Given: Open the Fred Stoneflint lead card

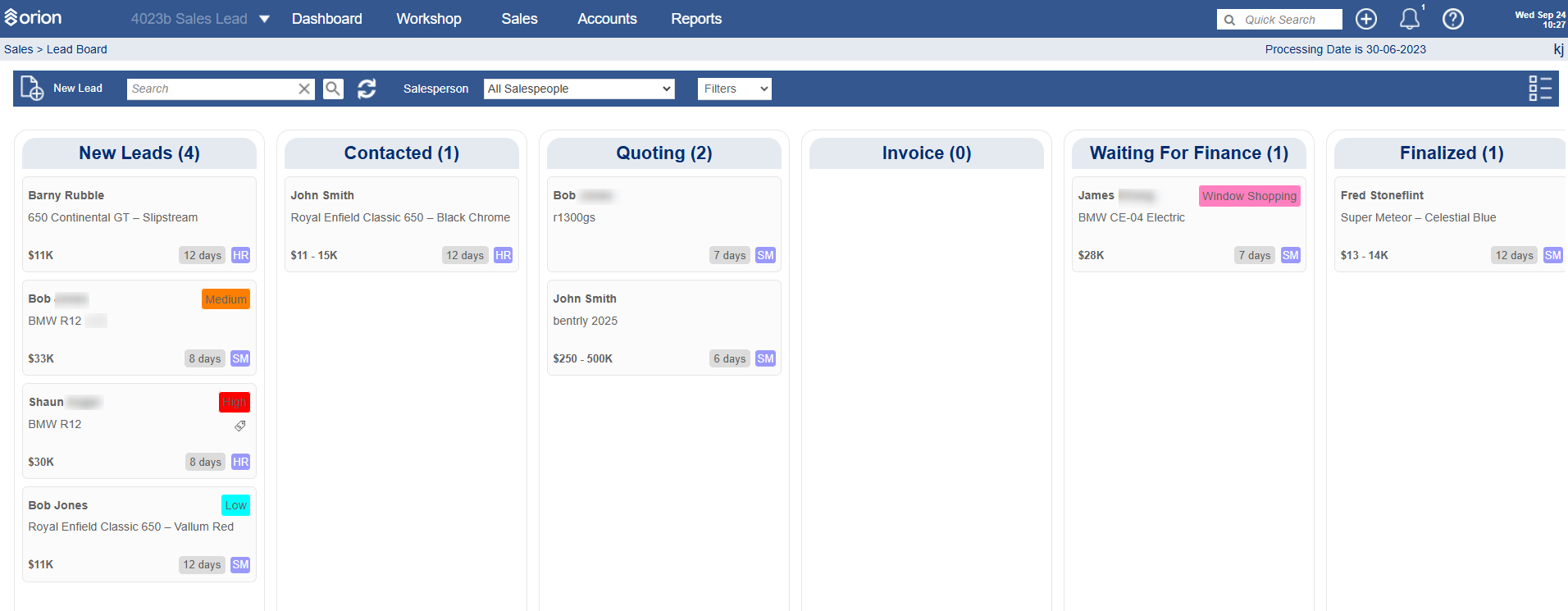Looking at the screenshot, I should point(1451,225).
